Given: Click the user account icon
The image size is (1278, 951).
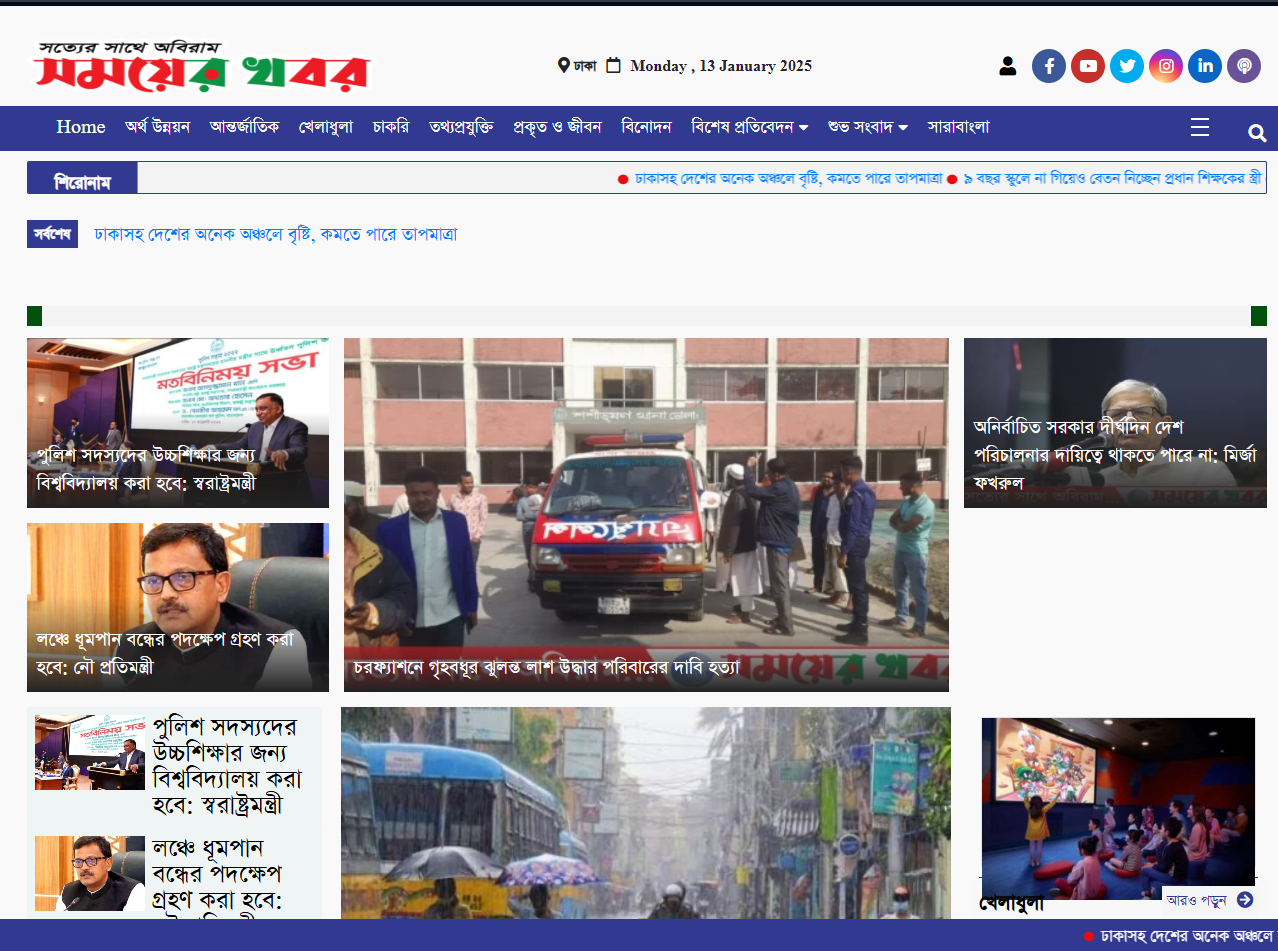Looking at the screenshot, I should (1007, 66).
